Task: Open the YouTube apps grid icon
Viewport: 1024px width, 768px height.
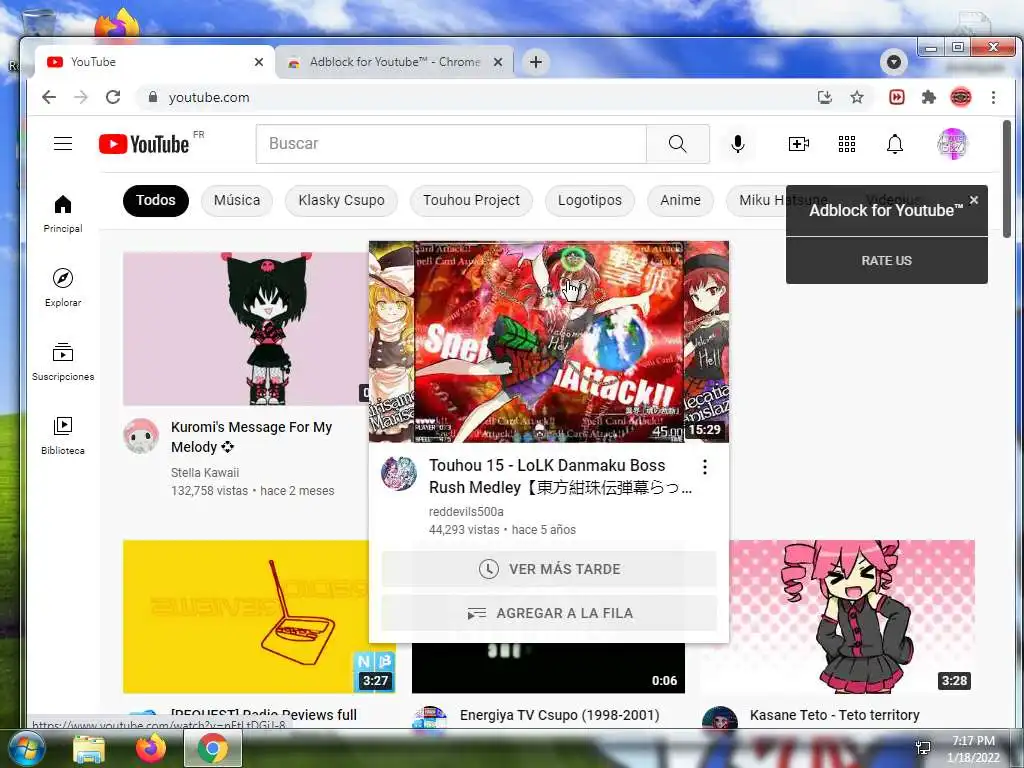Action: [847, 144]
